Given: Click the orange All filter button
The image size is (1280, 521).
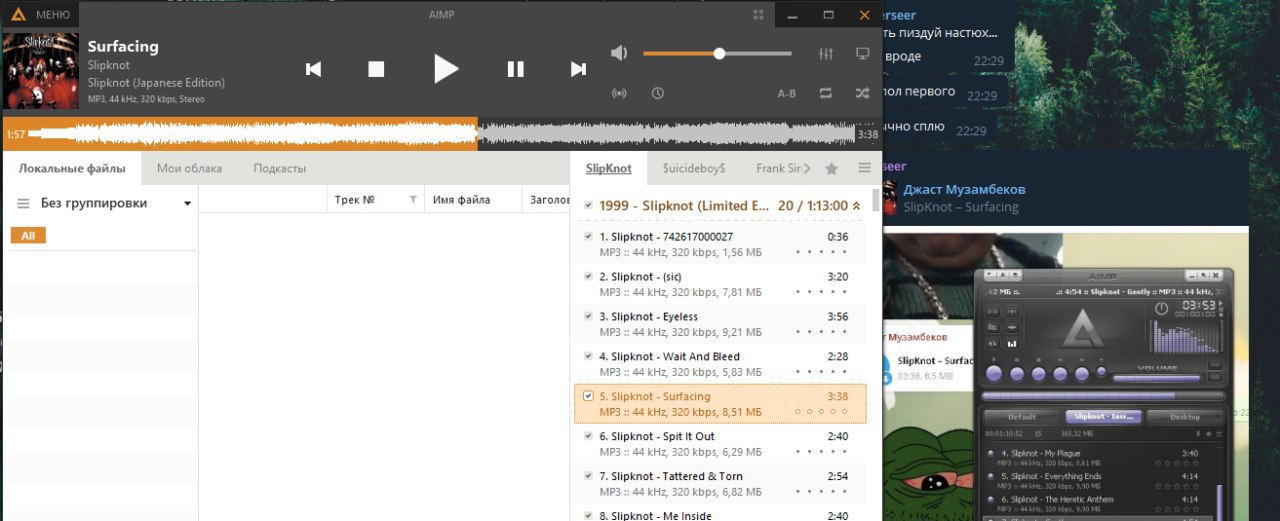Looking at the screenshot, I should [28, 236].
